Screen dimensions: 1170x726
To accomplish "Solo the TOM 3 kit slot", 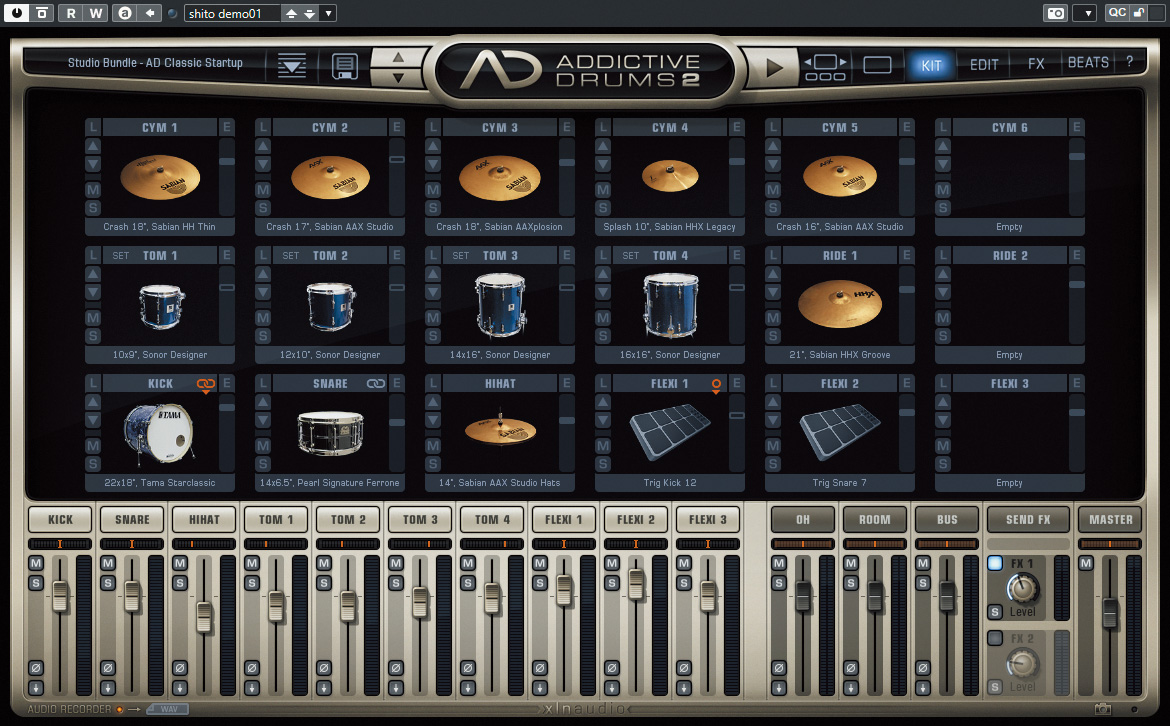I will pos(433,336).
